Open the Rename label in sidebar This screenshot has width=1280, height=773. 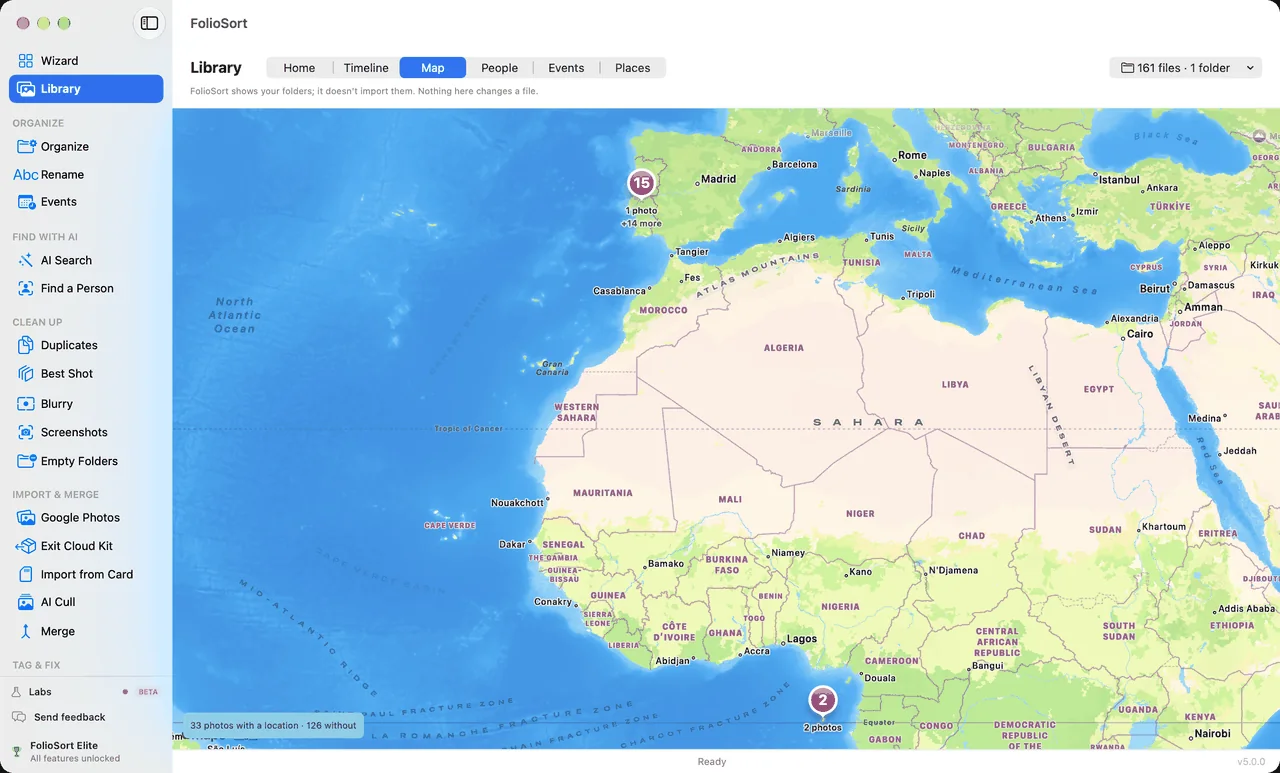(x=62, y=175)
